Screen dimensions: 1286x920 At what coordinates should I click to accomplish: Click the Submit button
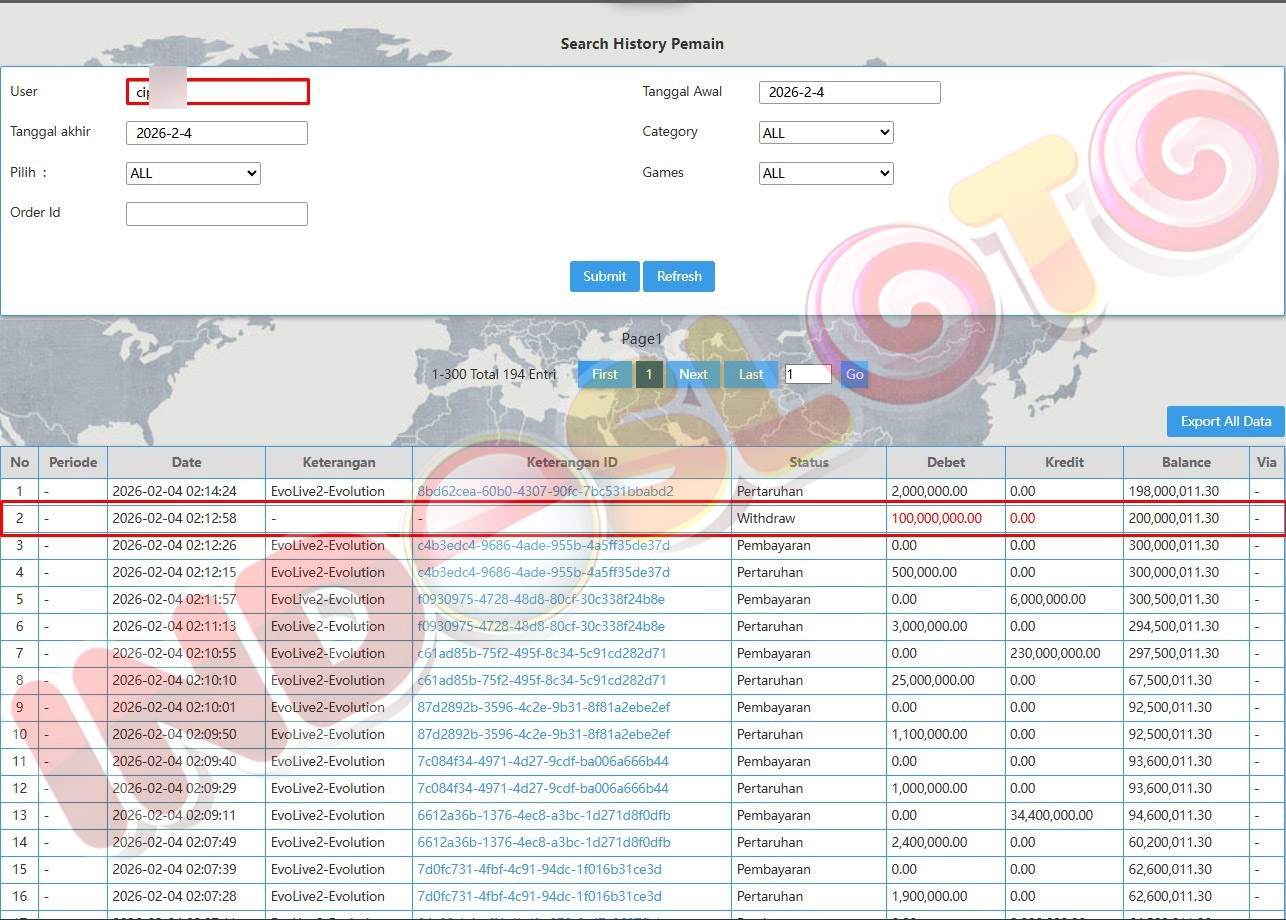point(604,277)
